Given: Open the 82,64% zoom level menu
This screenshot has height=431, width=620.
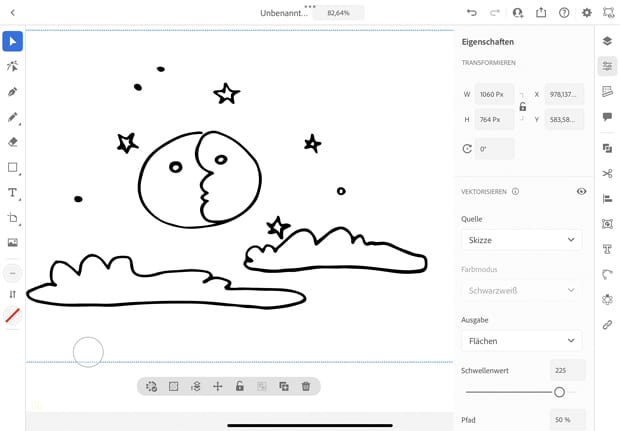Looking at the screenshot, I should click(x=338, y=13).
